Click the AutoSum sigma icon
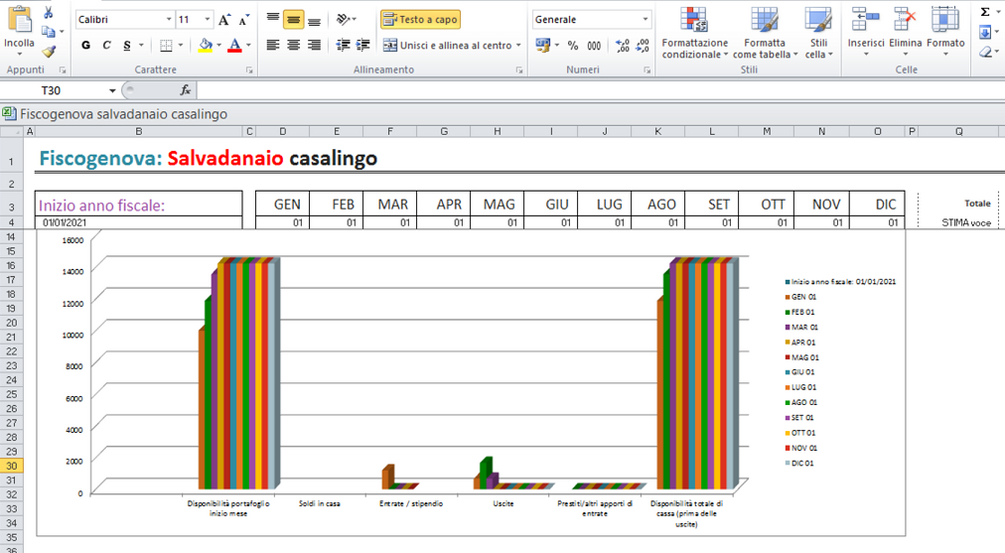 click(985, 12)
